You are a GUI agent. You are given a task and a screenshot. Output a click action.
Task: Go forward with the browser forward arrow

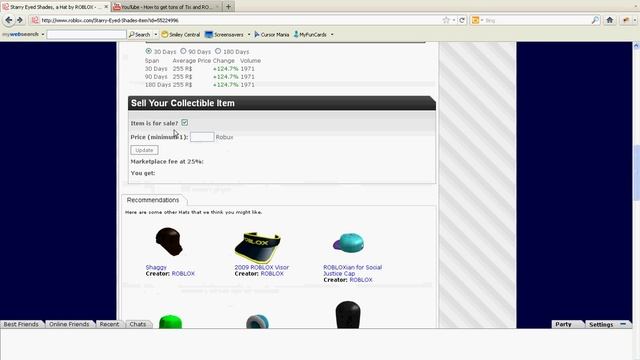(20, 20)
